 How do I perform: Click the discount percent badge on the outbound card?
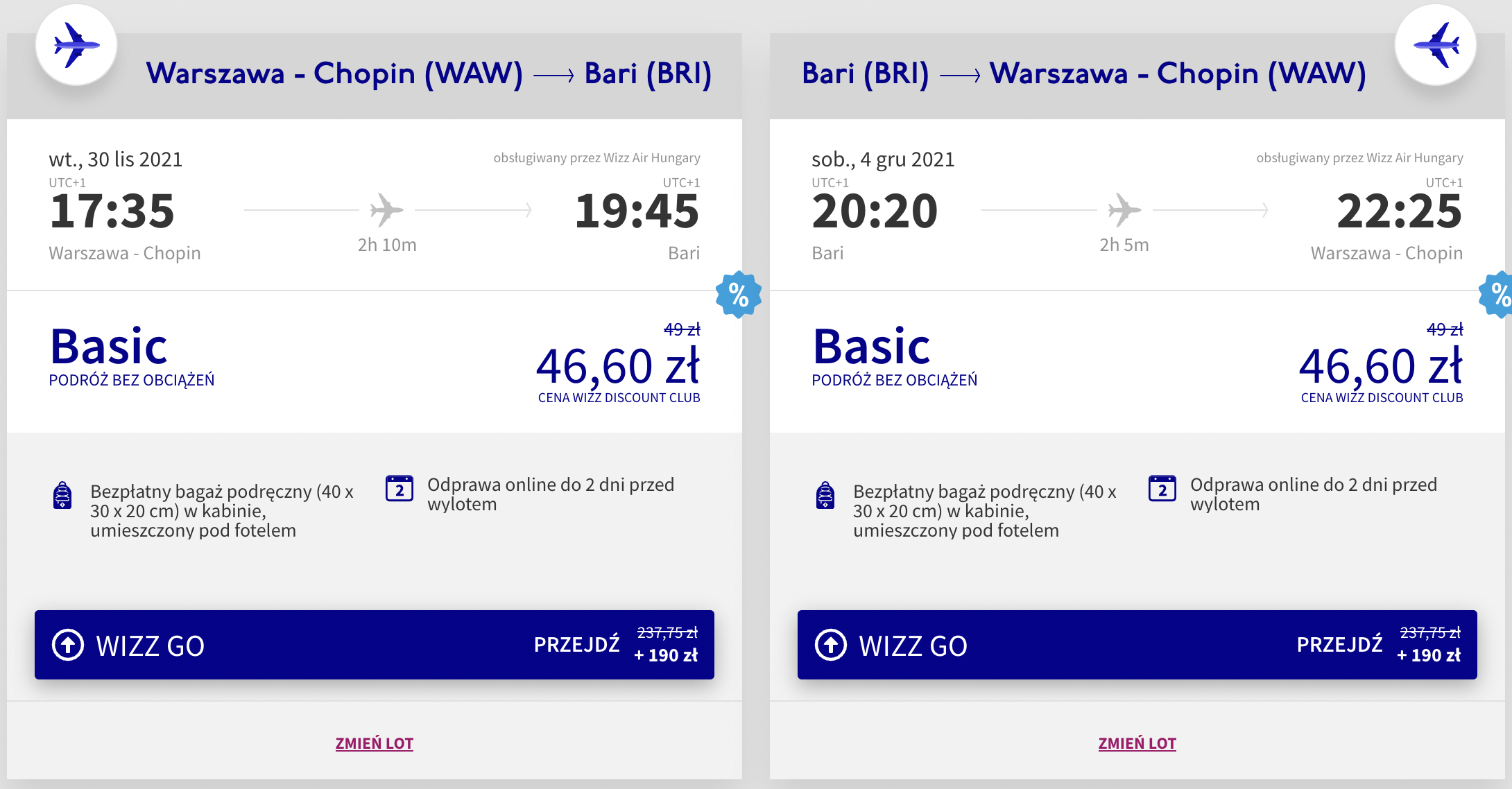click(x=739, y=295)
